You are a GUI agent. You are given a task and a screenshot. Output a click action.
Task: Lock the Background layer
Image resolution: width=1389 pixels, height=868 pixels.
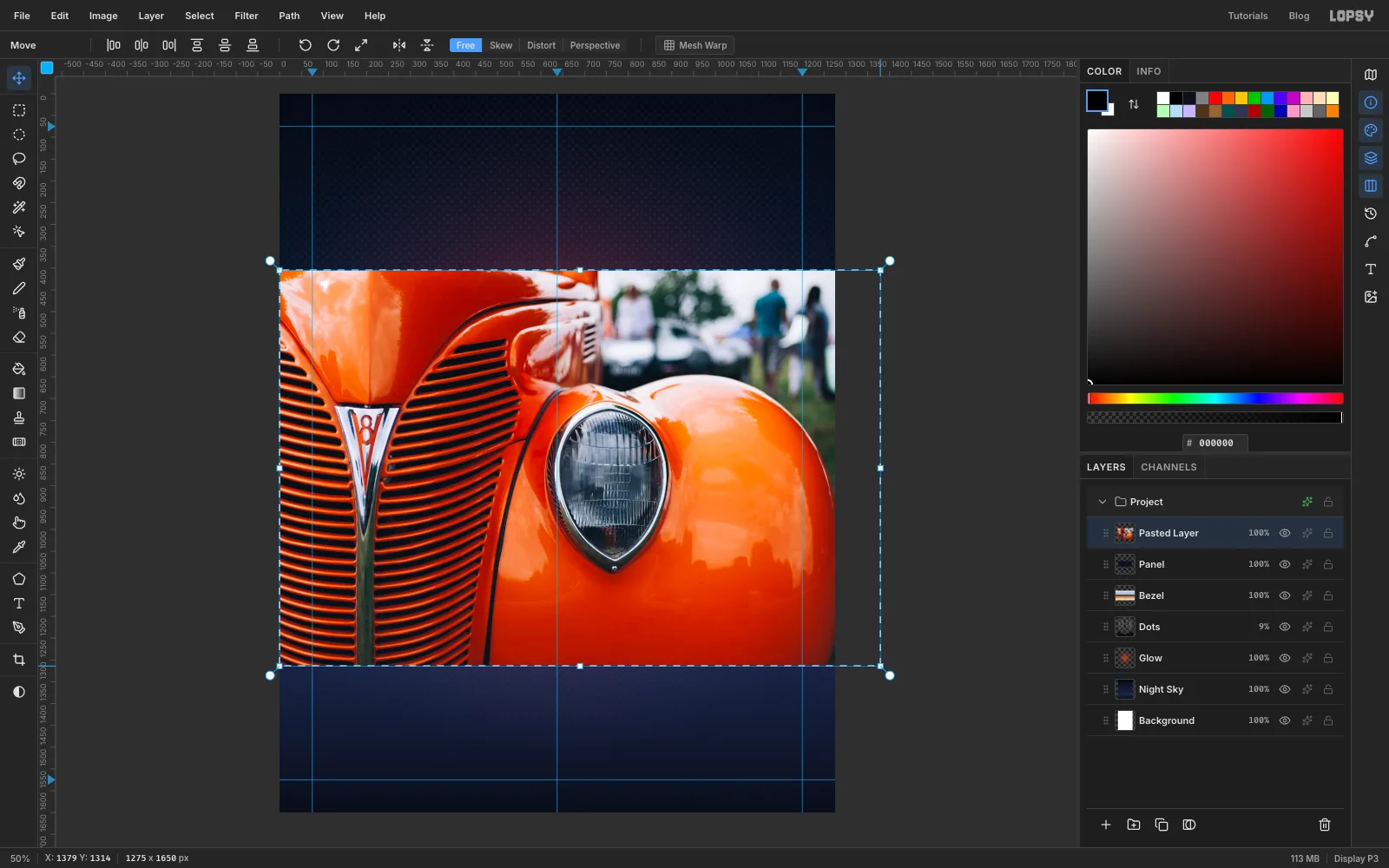click(1328, 720)
